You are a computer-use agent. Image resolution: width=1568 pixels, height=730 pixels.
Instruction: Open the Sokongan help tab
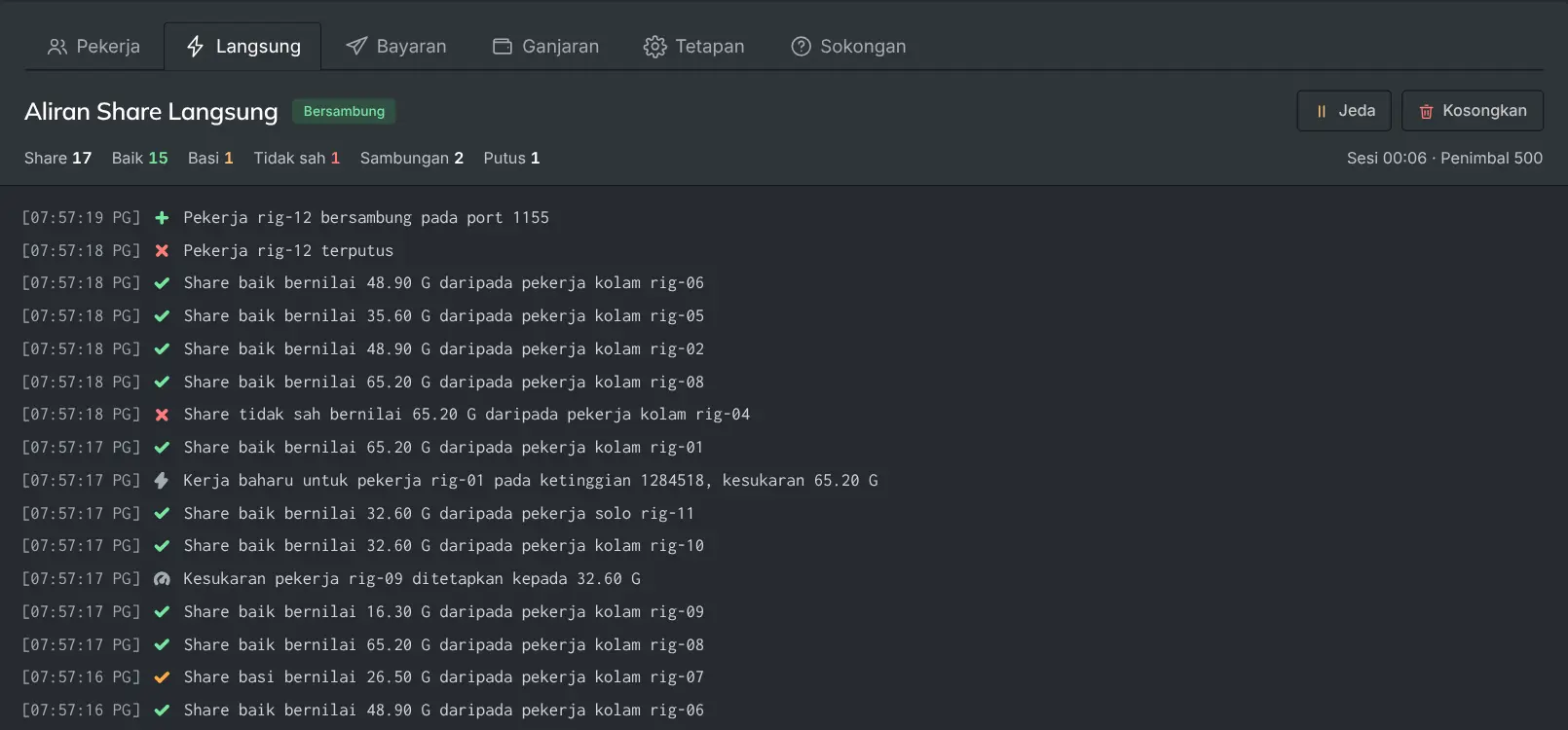tap(848, 47)
